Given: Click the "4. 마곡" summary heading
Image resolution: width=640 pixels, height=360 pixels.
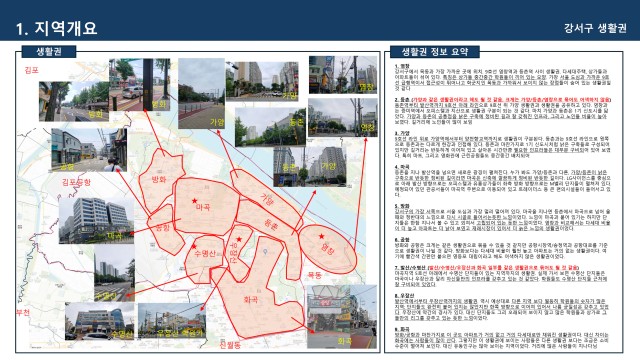Looking at the screenshot, I should pos(402,167).
